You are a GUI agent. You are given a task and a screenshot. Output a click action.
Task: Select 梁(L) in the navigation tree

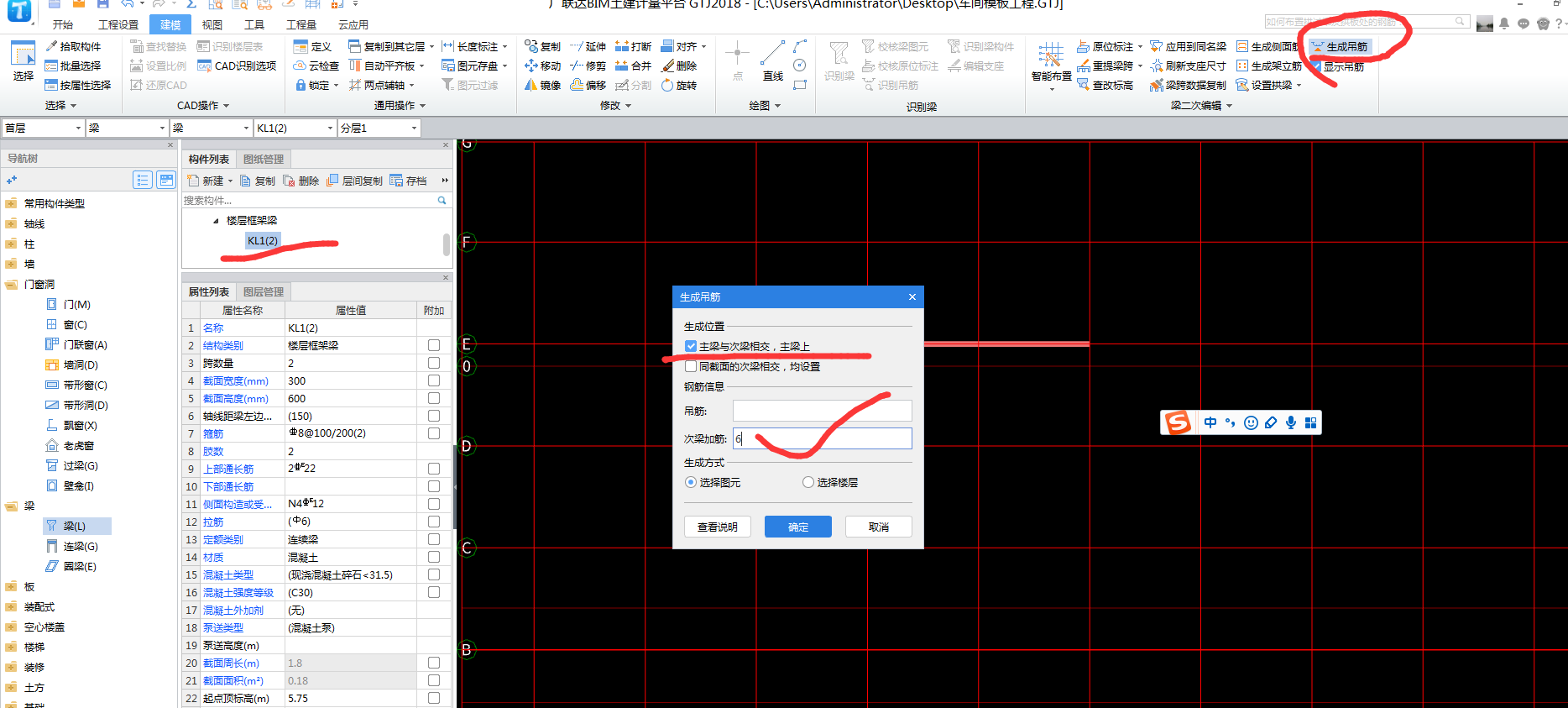click(x=76, y=526)
